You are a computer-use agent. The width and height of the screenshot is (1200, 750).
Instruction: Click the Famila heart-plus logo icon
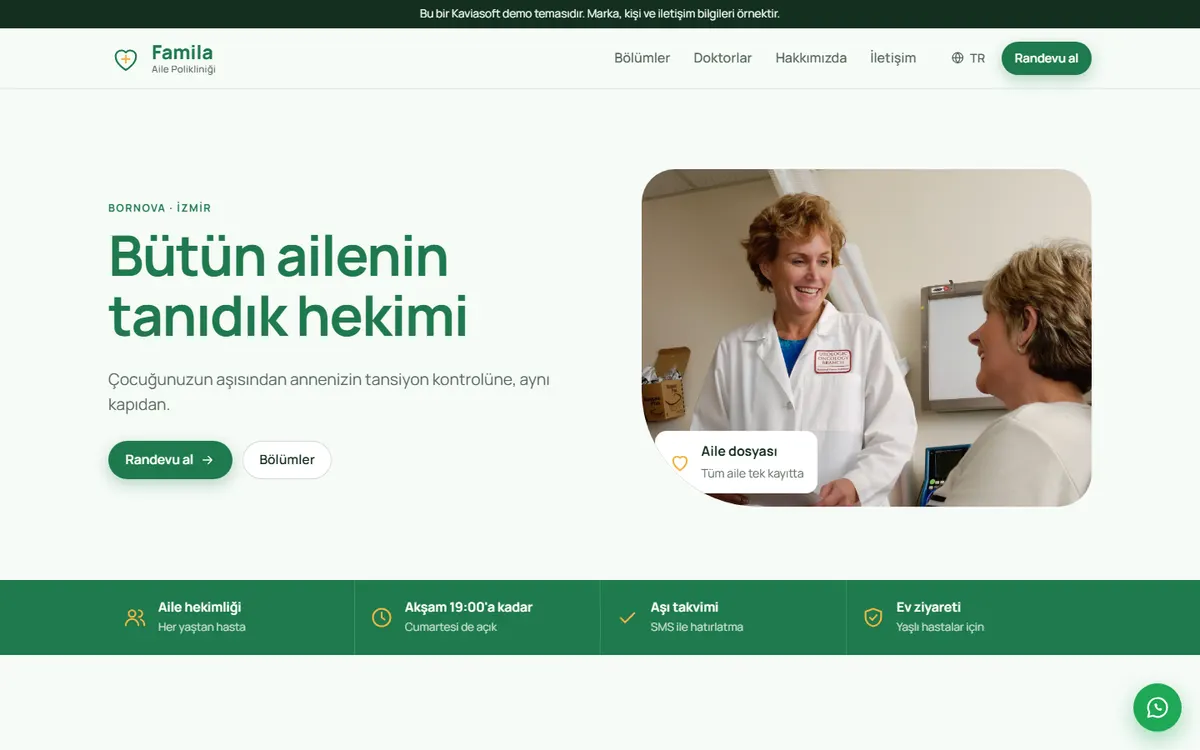pos(125,59)
